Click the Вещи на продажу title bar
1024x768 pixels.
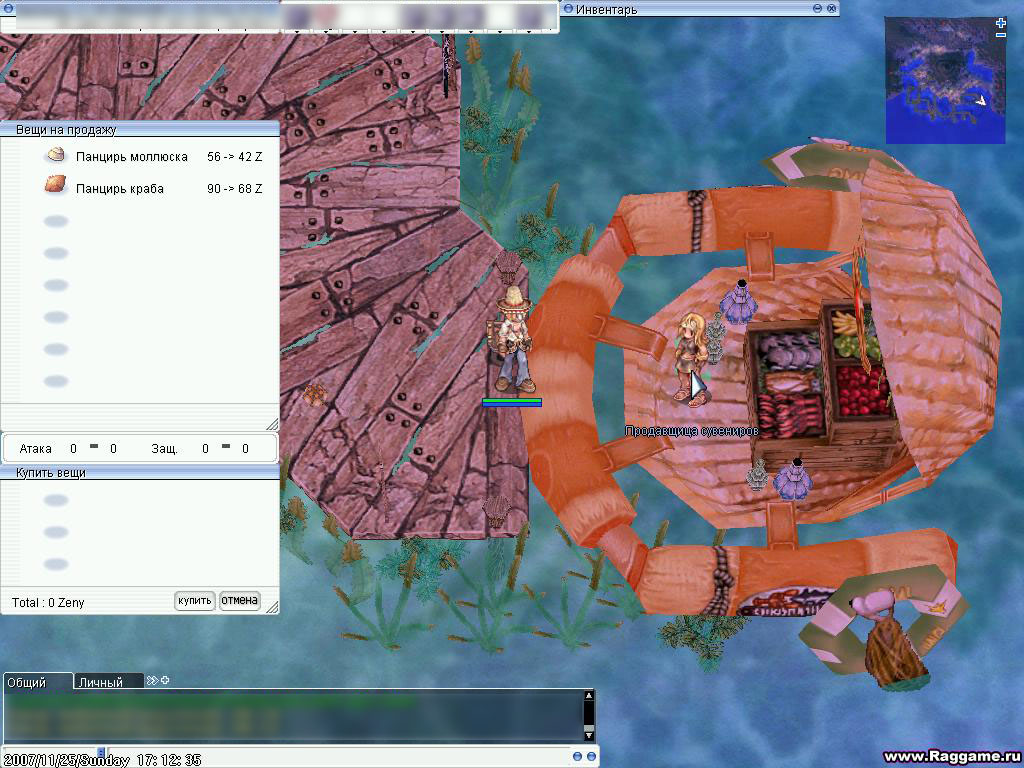click(140, 129)
